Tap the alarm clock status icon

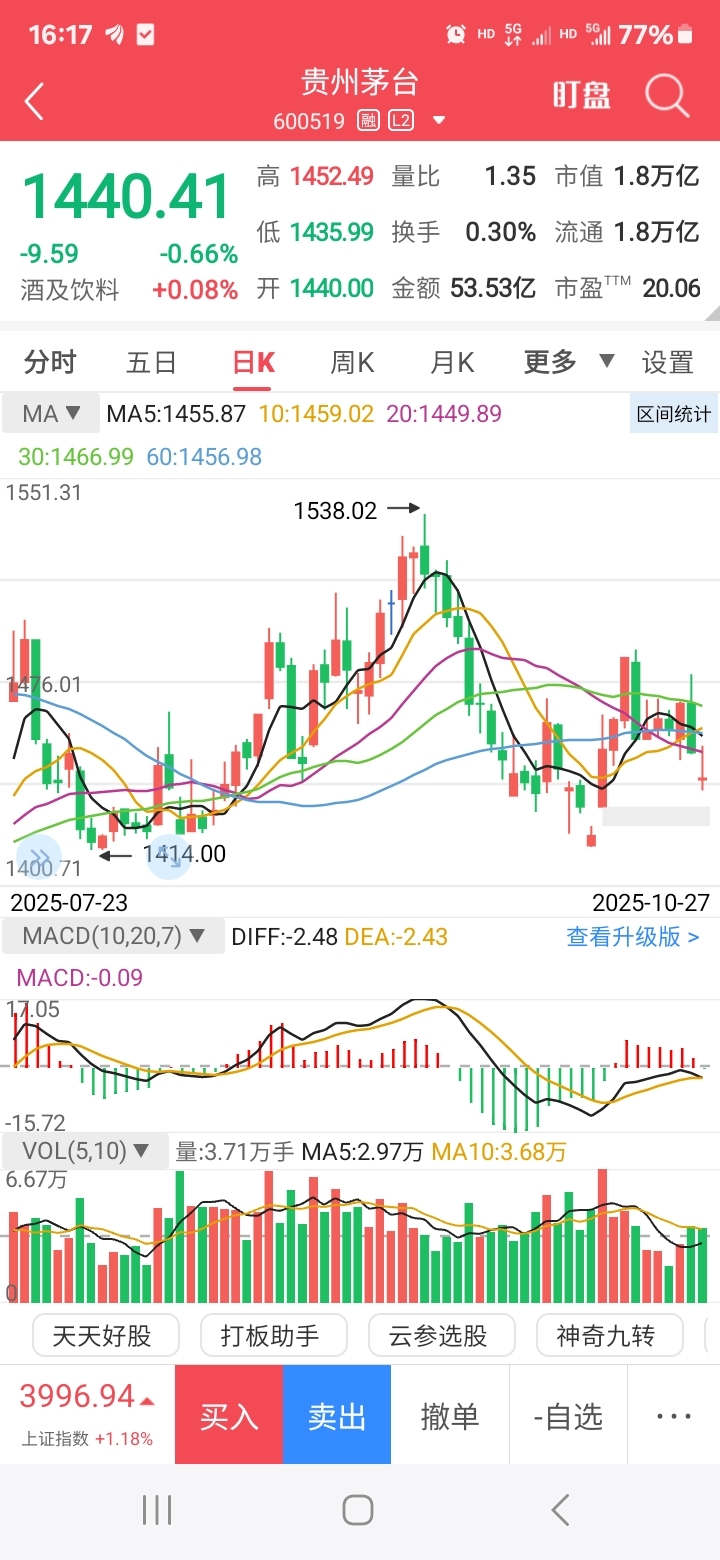point(456,35)
